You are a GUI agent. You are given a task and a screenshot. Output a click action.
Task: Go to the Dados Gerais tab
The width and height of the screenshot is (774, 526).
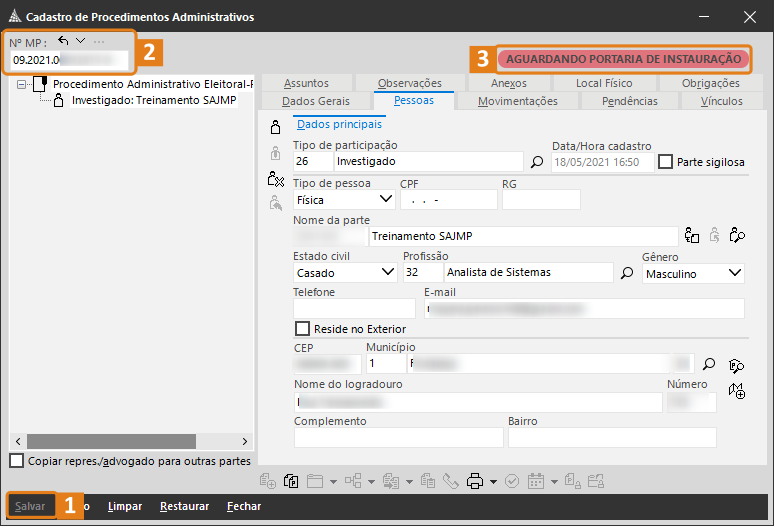click(x=316, y=101)
